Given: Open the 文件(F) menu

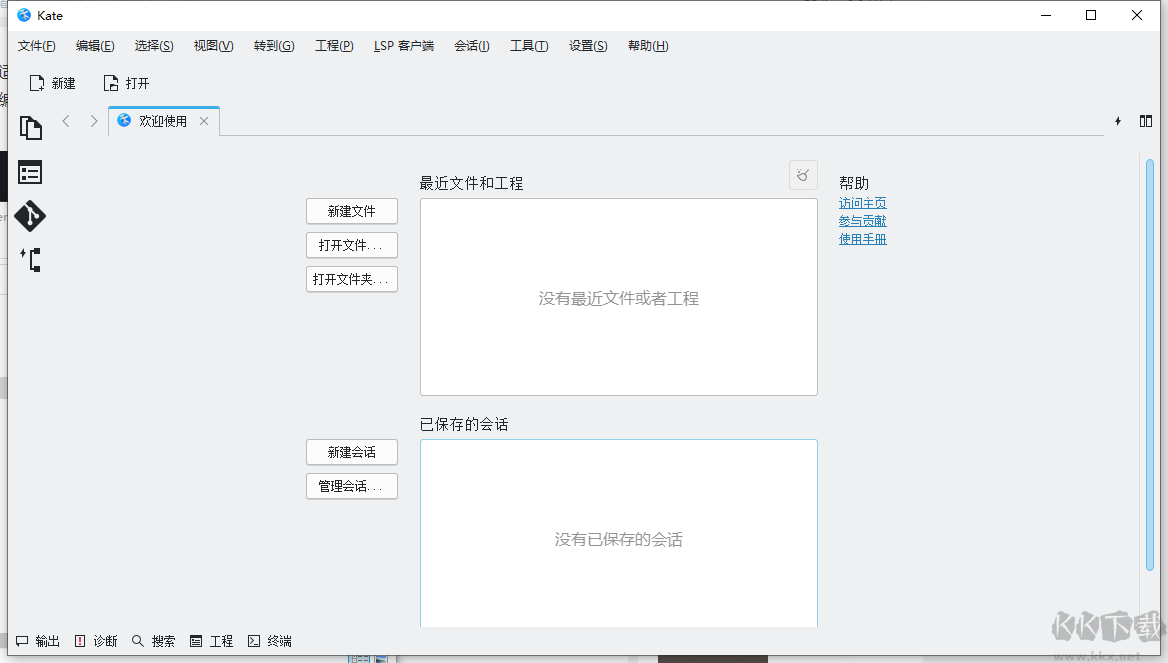Looking at the screenshot, I should pyautogui.click(x=37, y=46).
